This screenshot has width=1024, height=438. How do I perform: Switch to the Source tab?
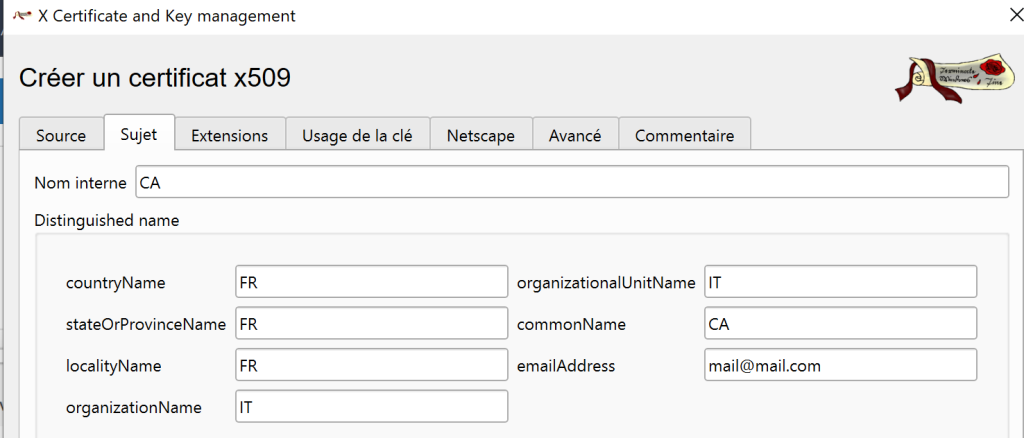pos(61,135)
